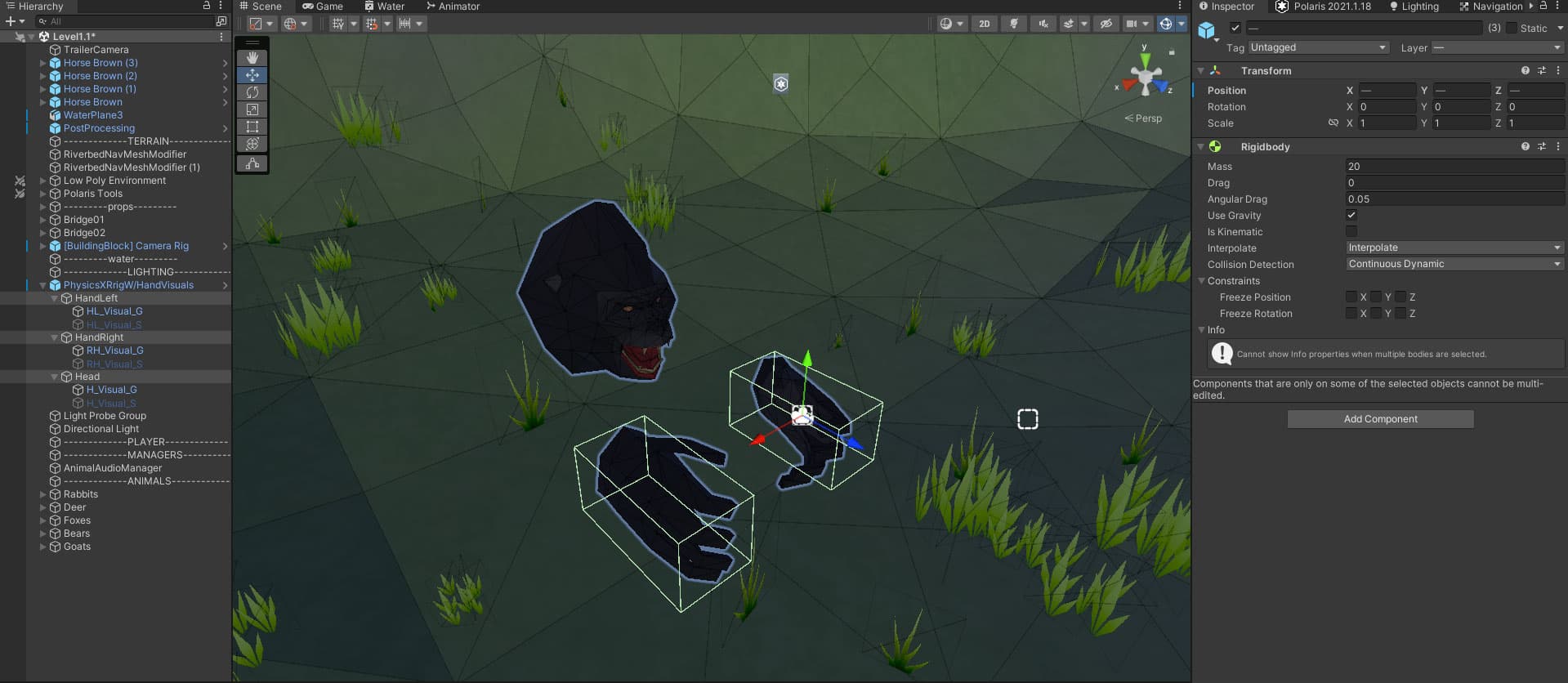Select the Rect transform tool
The height and width of the screenshot is (683, 1568).
[252, 127]
